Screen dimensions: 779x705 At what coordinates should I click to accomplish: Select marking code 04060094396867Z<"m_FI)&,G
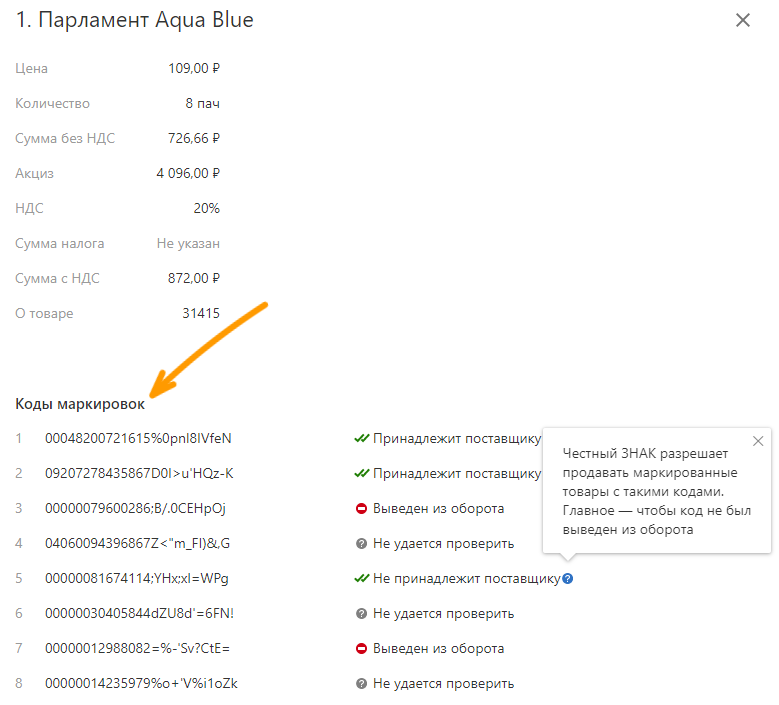click(138, 544)
